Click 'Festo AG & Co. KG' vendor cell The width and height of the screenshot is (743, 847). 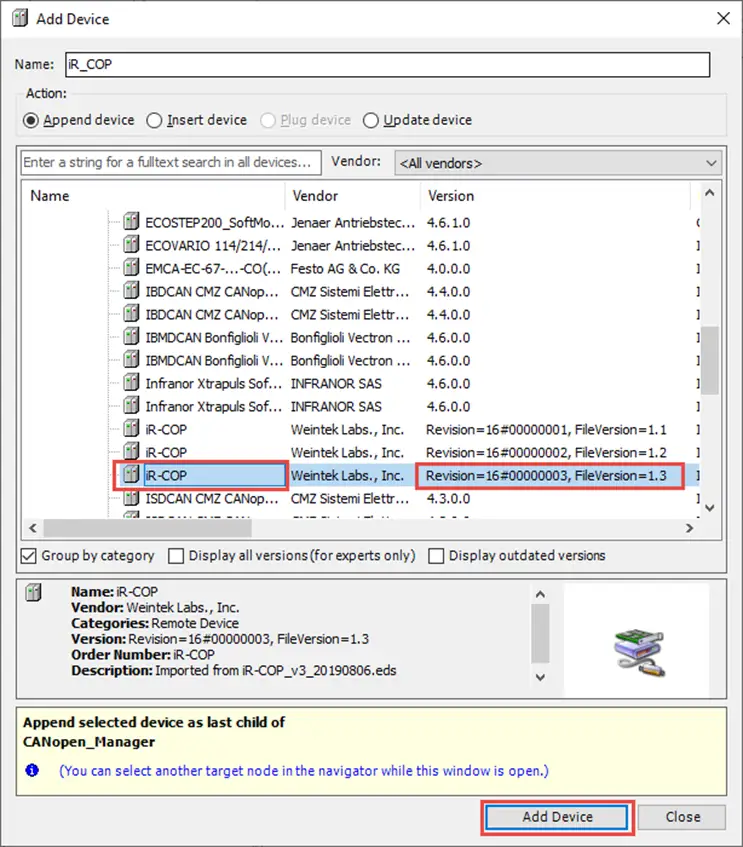[345, 268]
